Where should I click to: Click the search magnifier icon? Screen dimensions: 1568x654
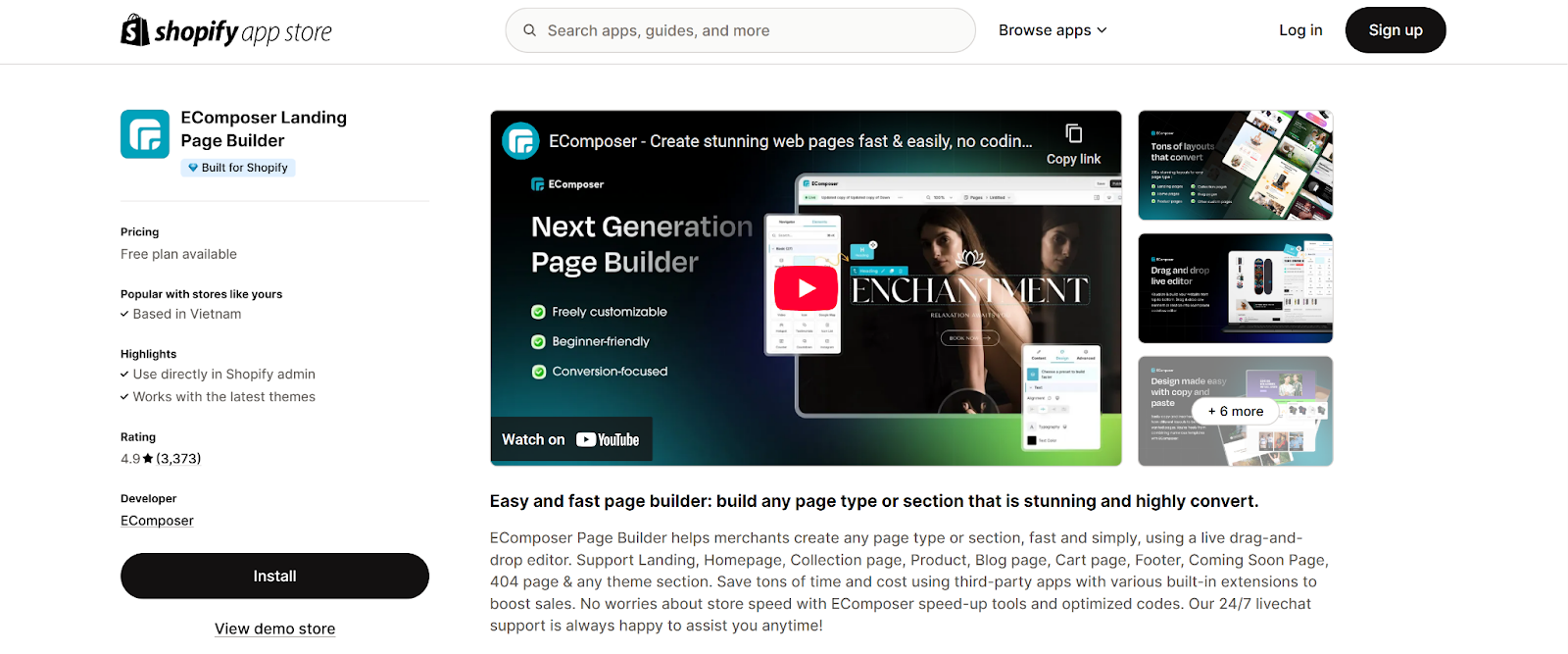click(529, 30)
